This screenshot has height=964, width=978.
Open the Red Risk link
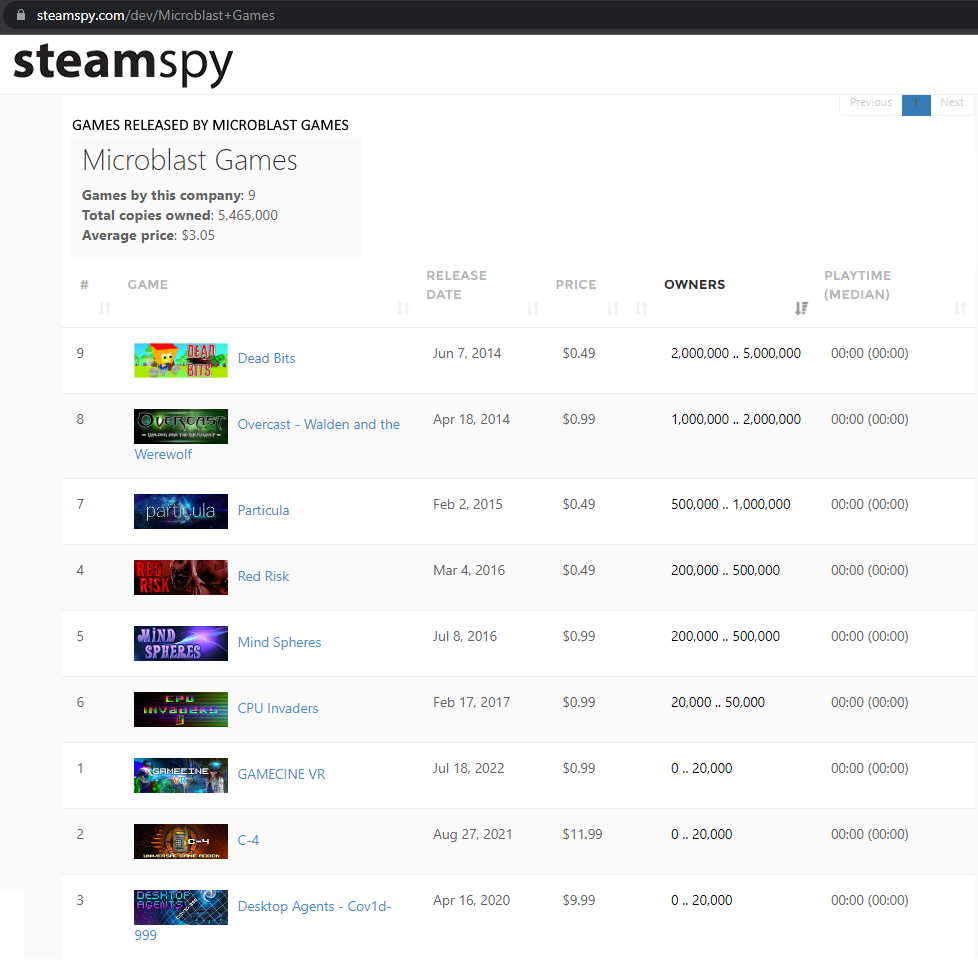[263, 577]
